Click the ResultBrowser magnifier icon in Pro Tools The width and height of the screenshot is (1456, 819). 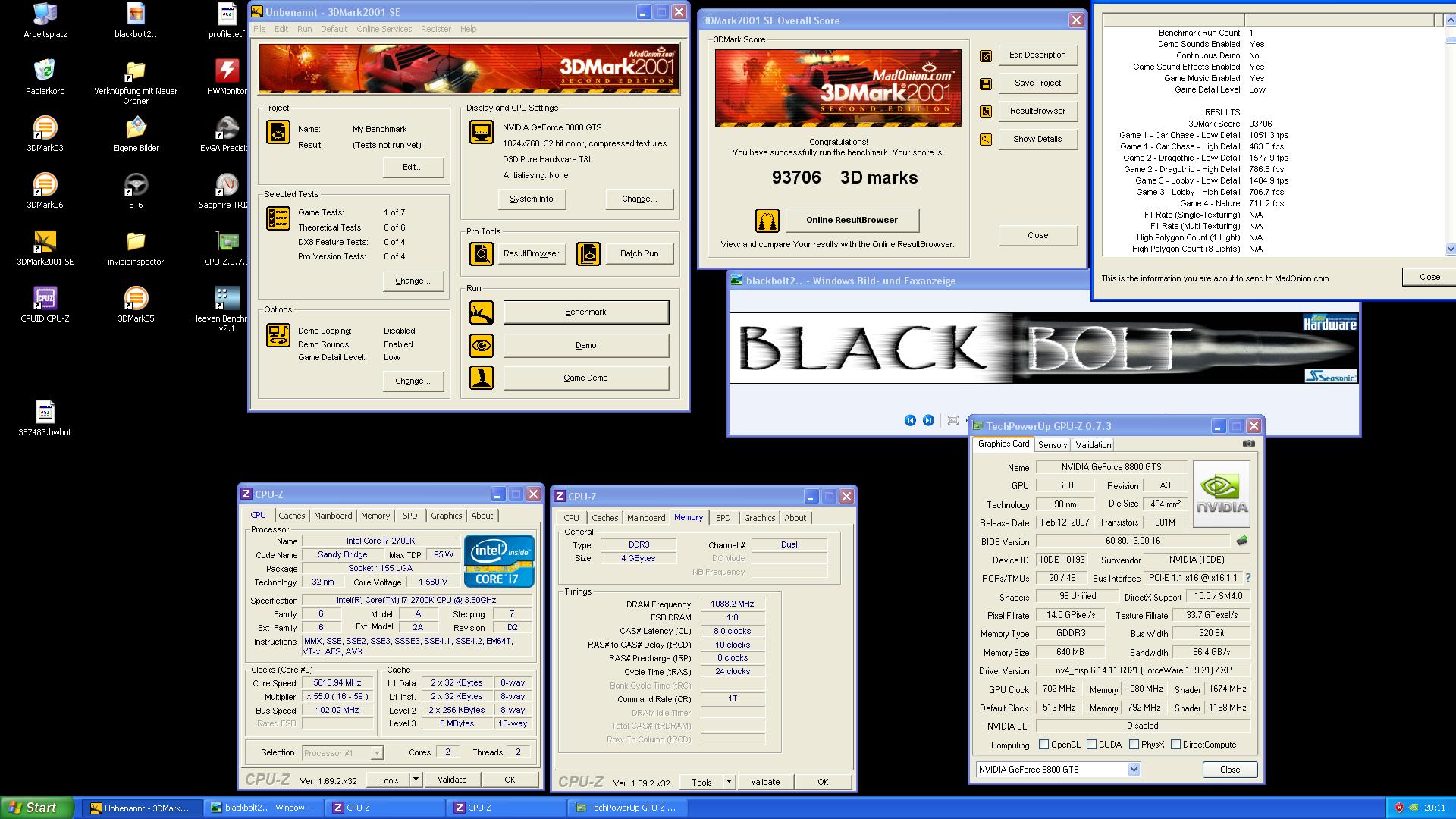482,253
